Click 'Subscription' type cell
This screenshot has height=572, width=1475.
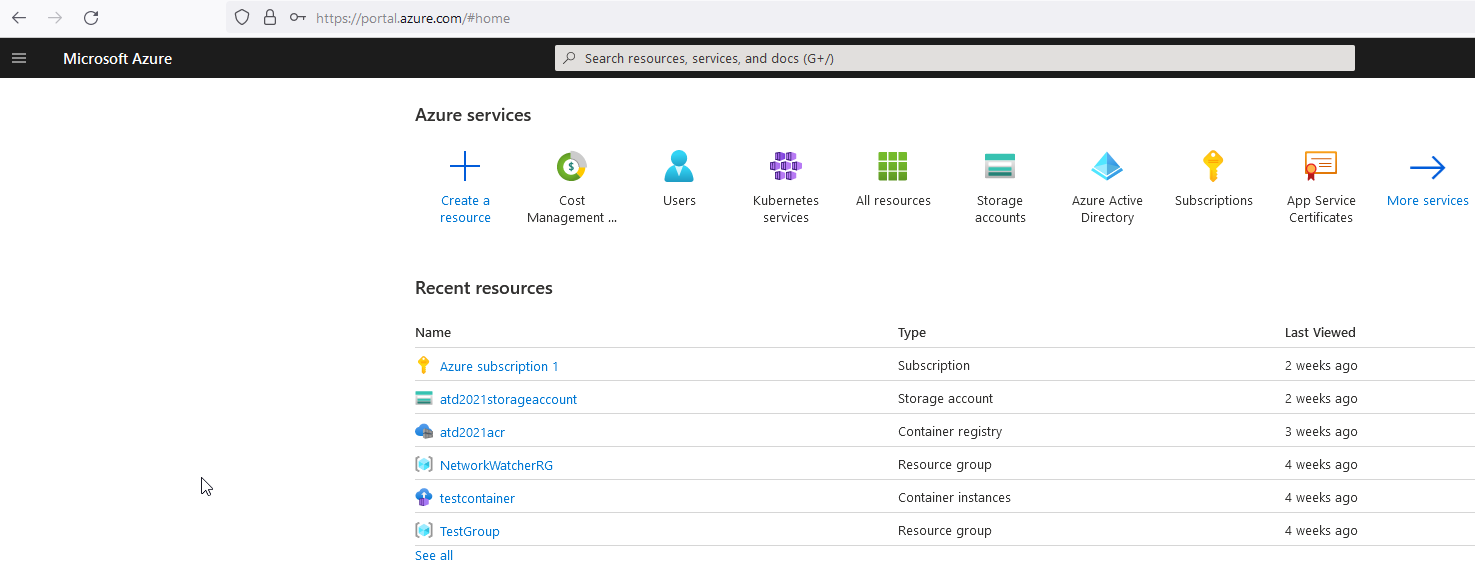tap(934, 365)
